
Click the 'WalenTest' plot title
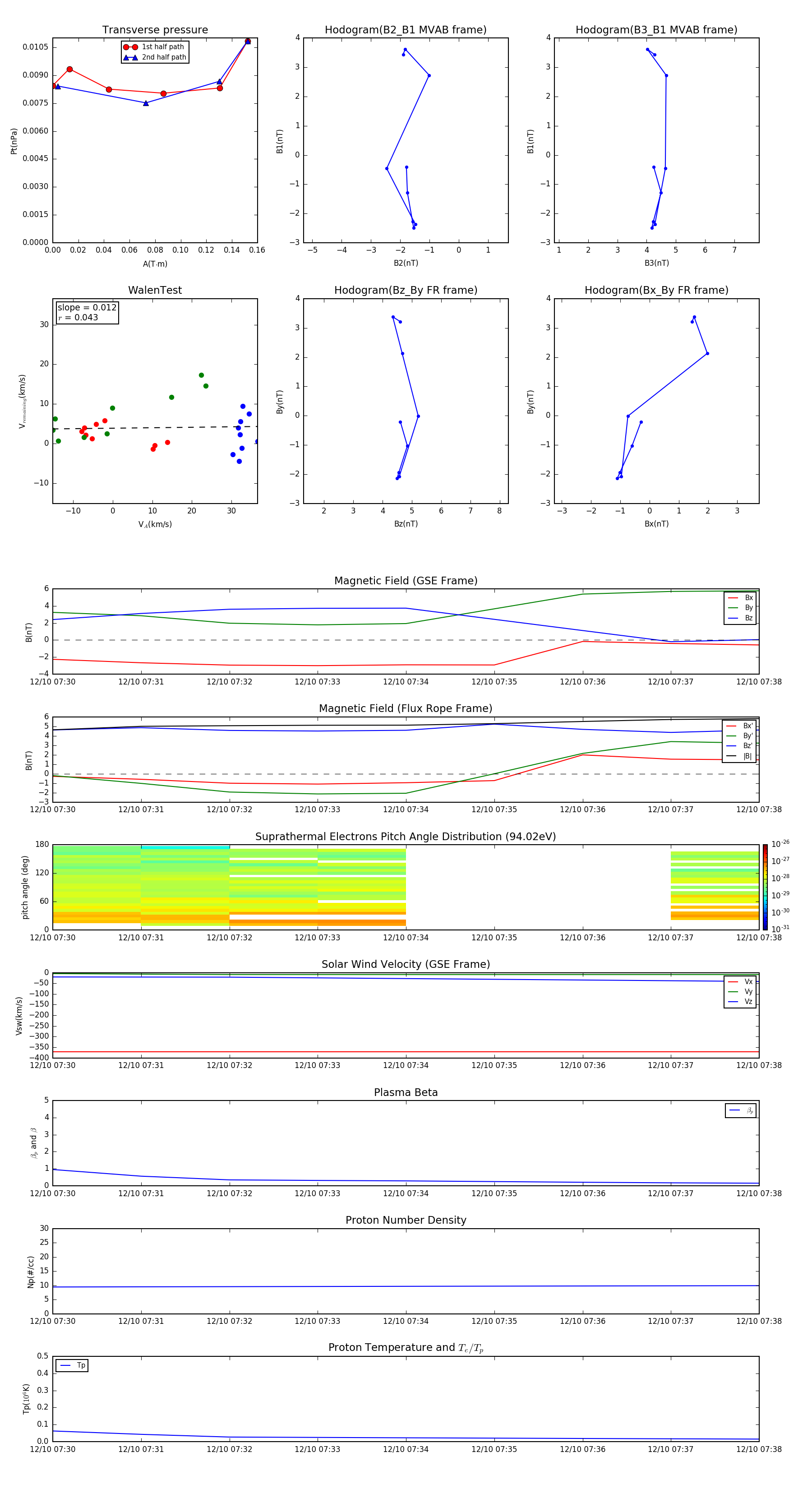(155, 290)
